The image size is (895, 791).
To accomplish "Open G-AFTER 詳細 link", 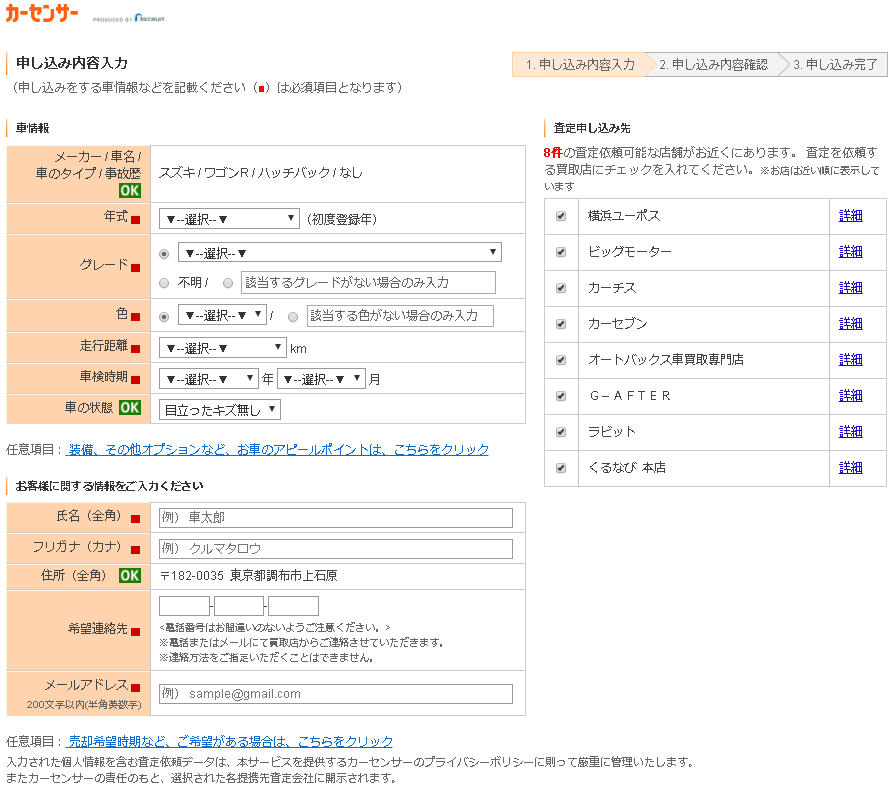I will (x=850, y=396).
